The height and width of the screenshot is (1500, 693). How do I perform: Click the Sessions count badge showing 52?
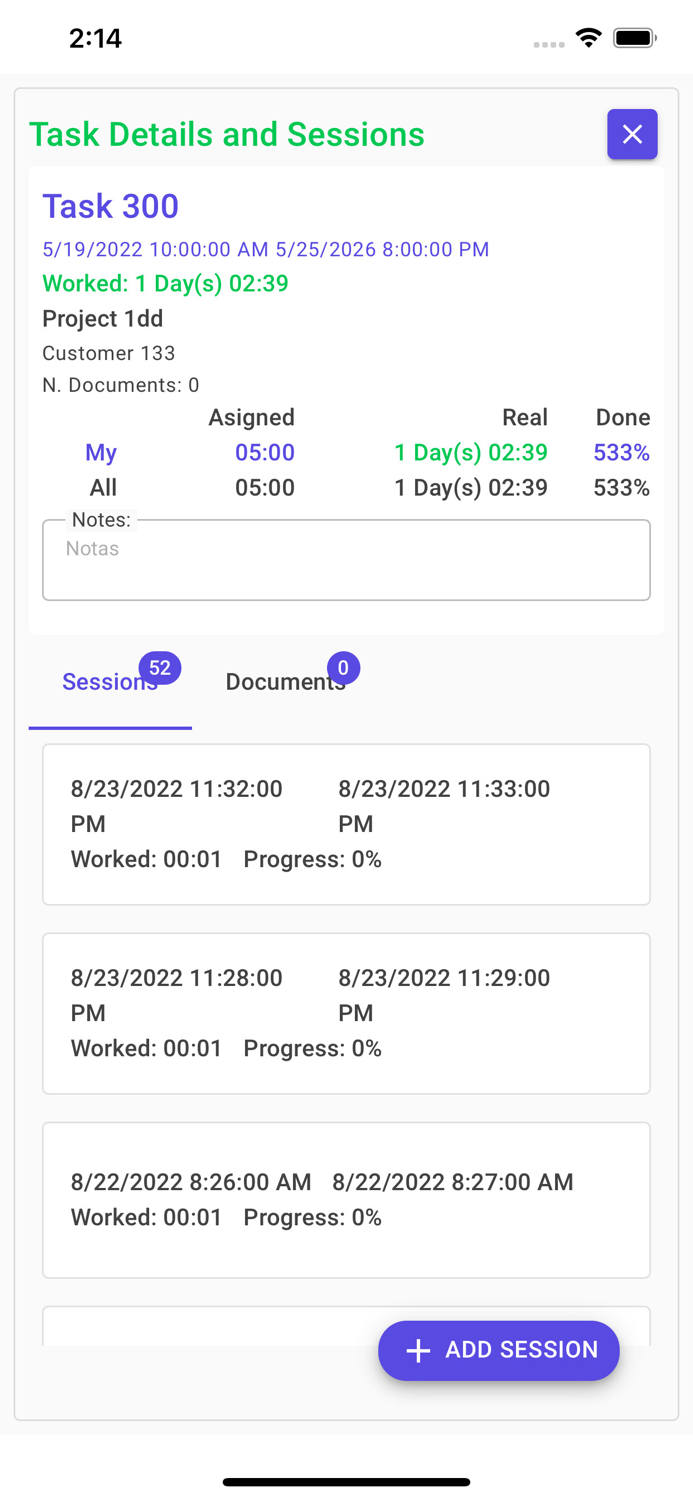[161, 667]
